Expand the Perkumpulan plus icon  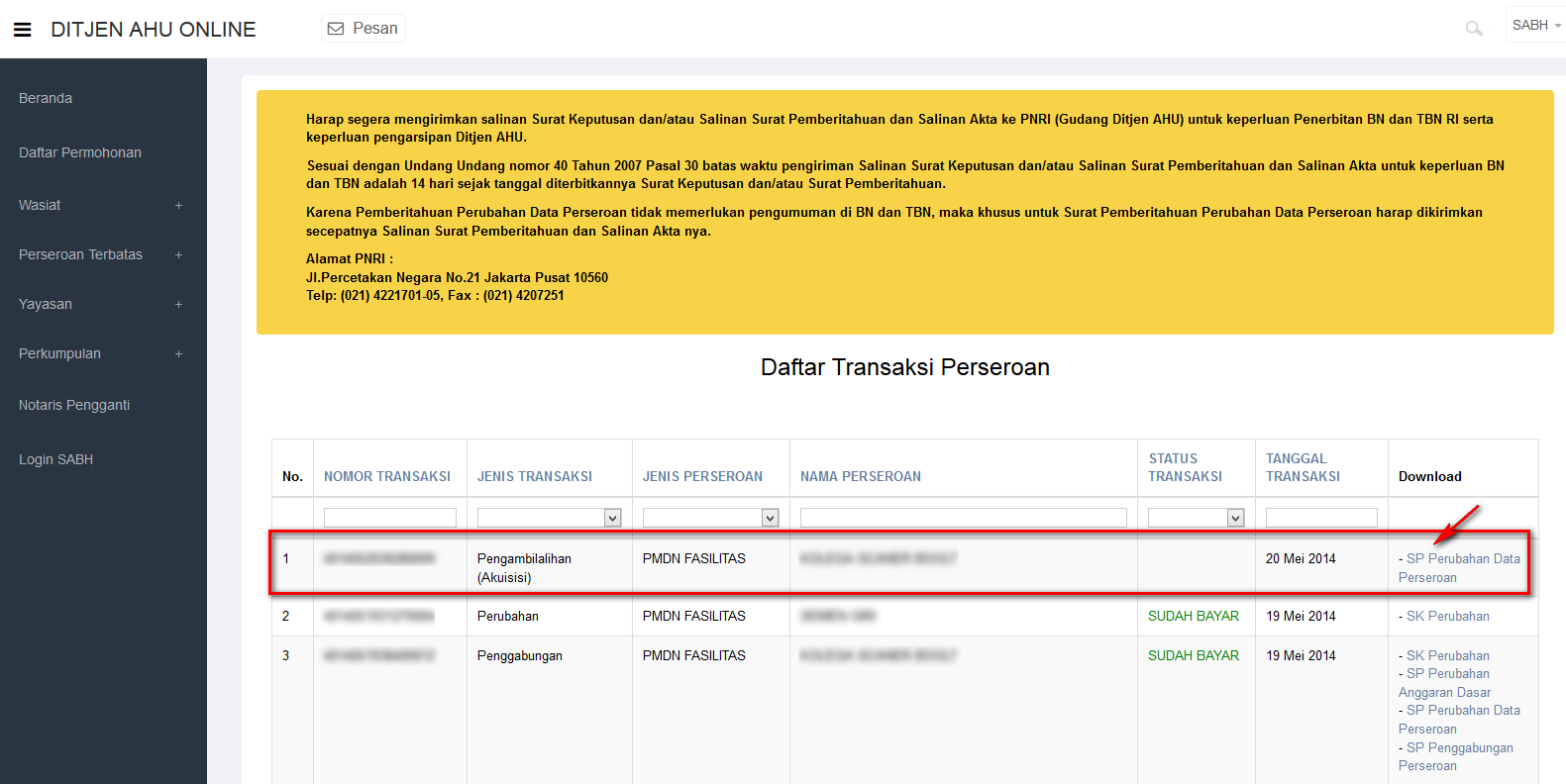point(178,354)
